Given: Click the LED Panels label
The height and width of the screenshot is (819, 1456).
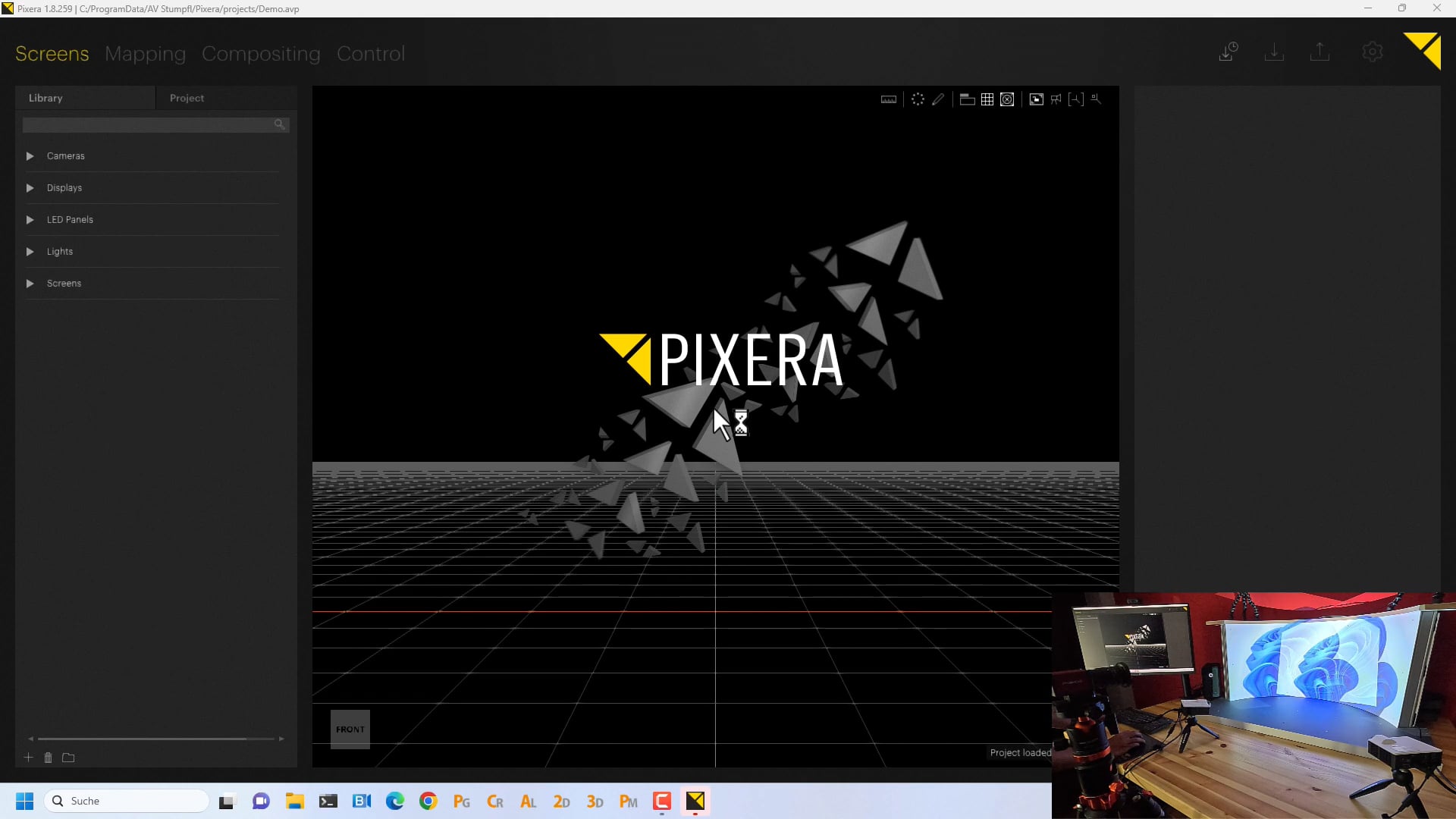Looking at the screenshot, I should (70, 220).
